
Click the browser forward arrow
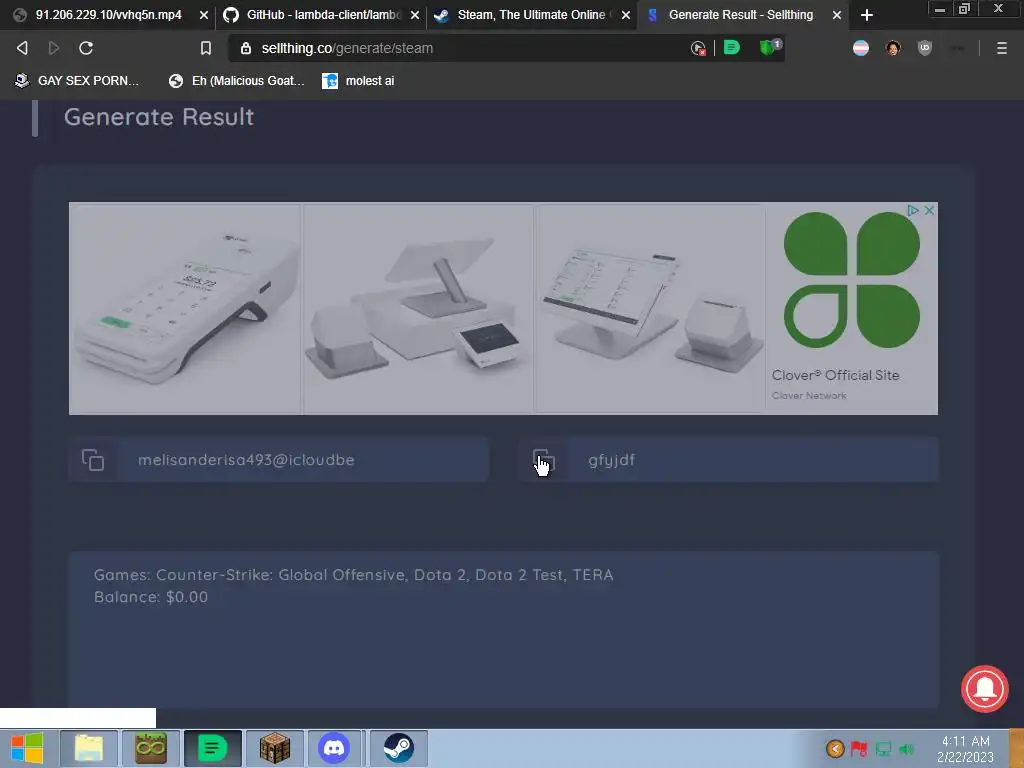54,48
